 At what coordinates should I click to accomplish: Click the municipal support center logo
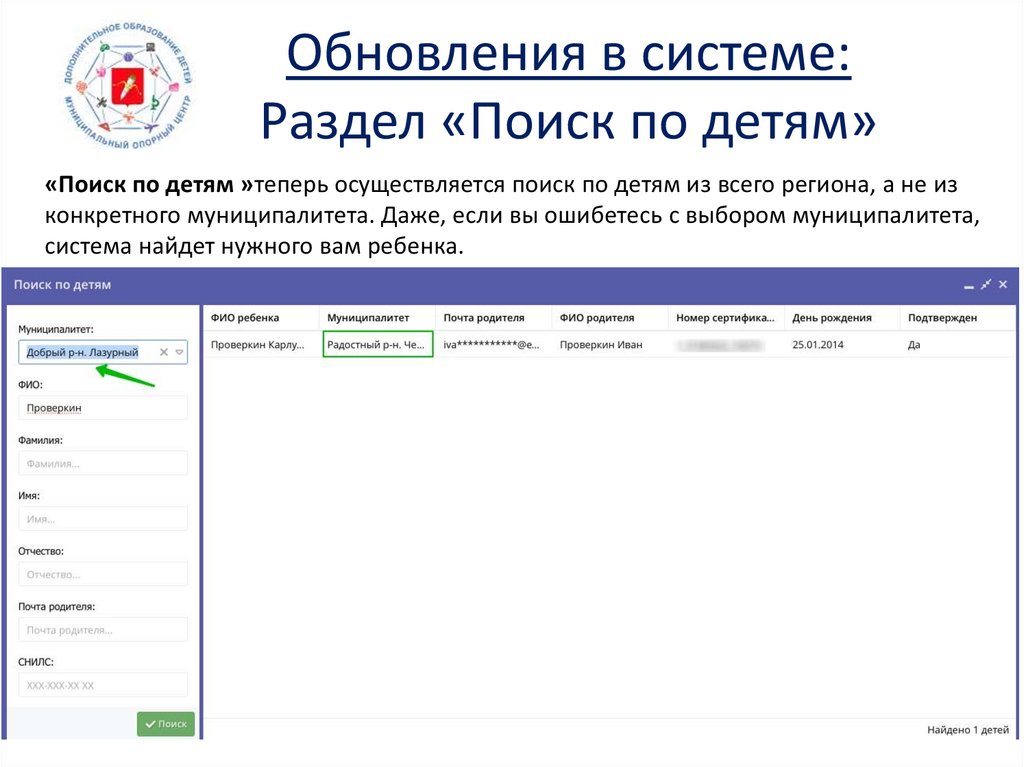127,86
